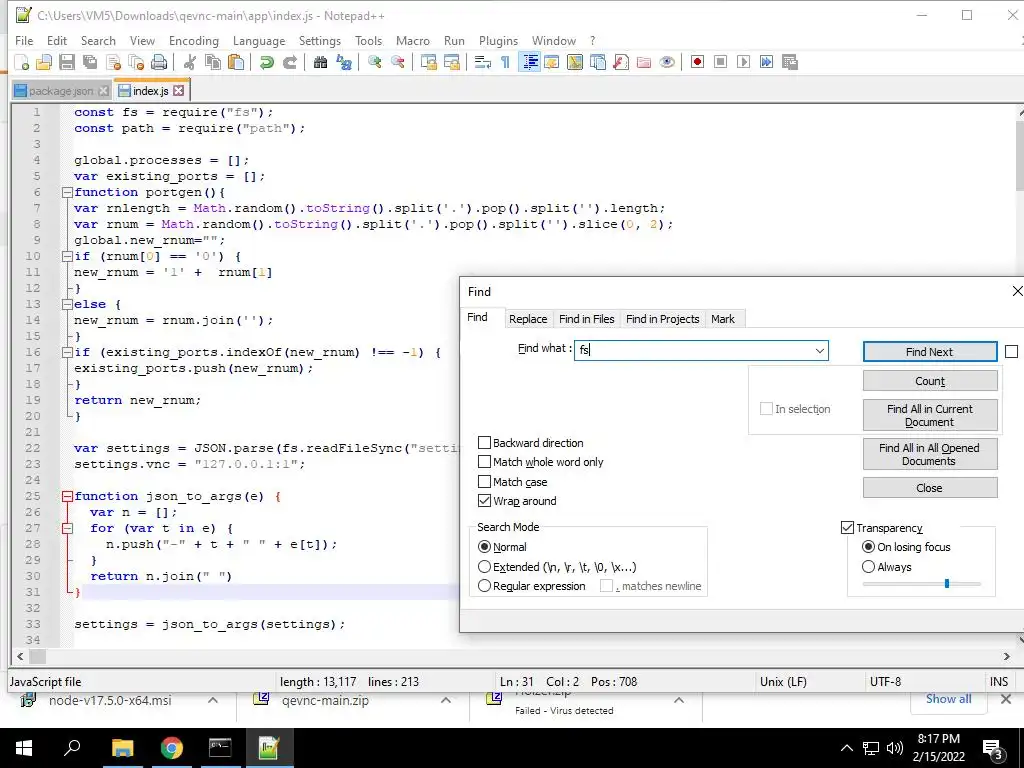Click the Close button in Find dialog

click(930, 488)
